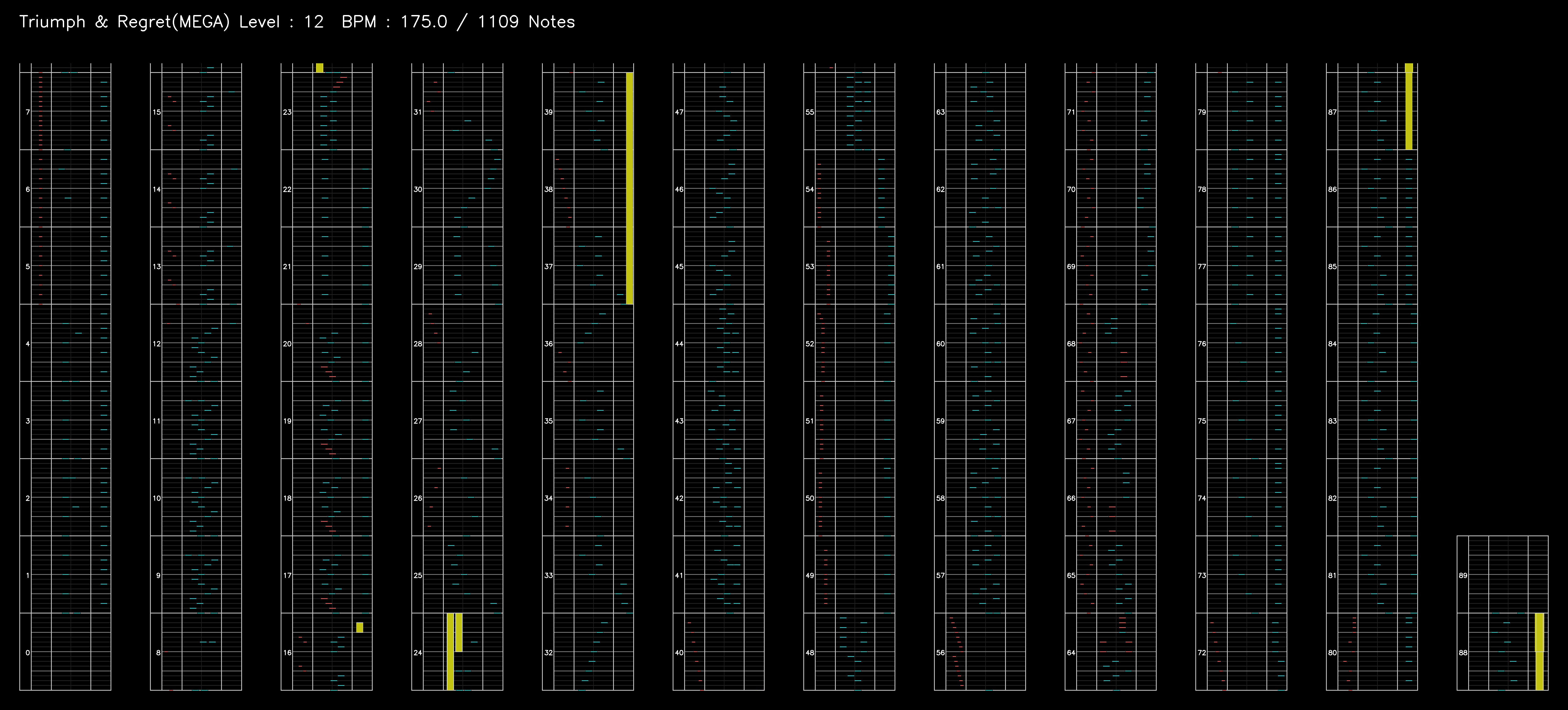Screen dimensions: 1568x710
Task: Click the small yellow note in measure 16
Action: (360, 627)
